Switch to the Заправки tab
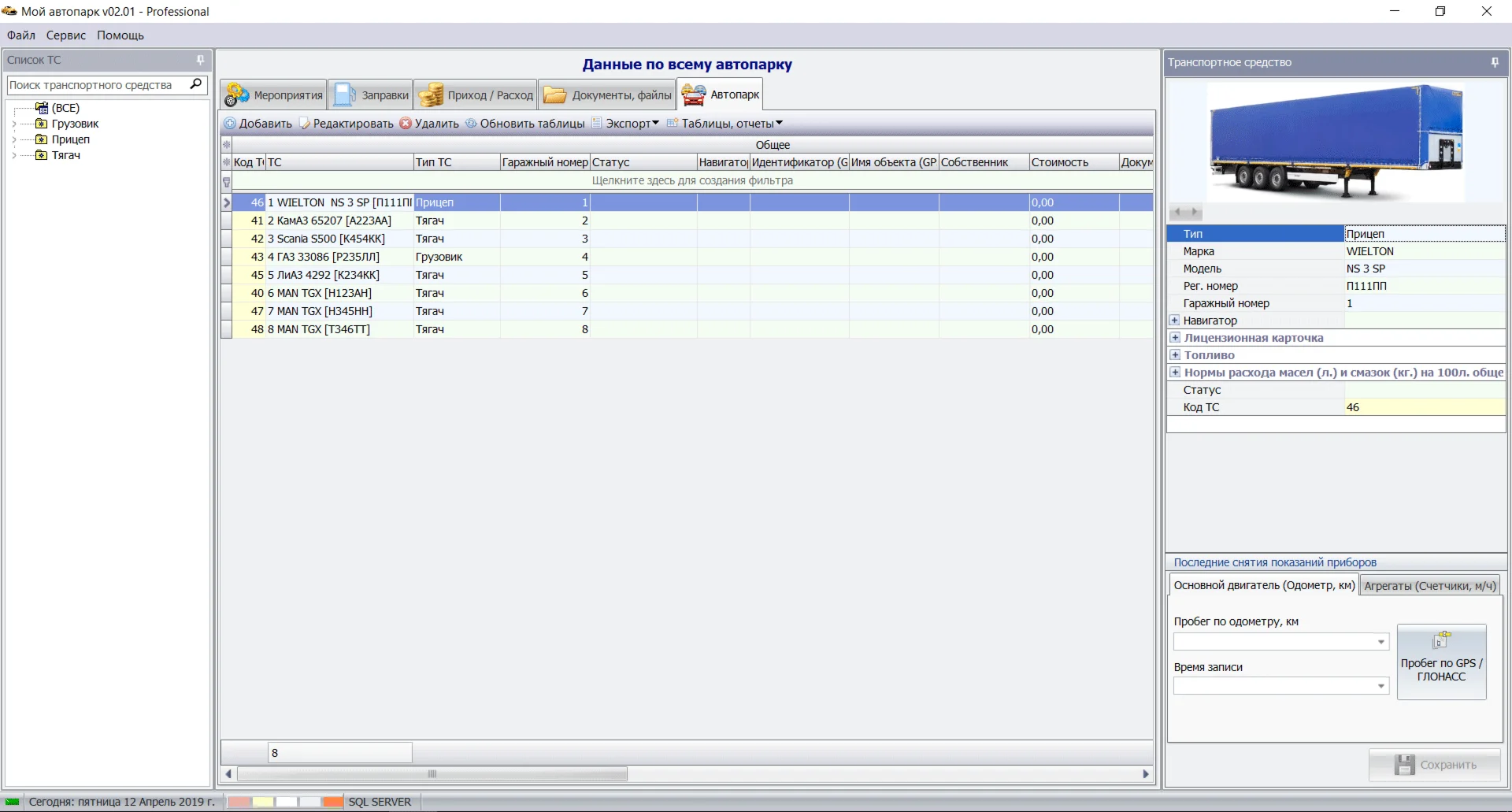This screenshot has width=1512, height=812. [371, 95]
